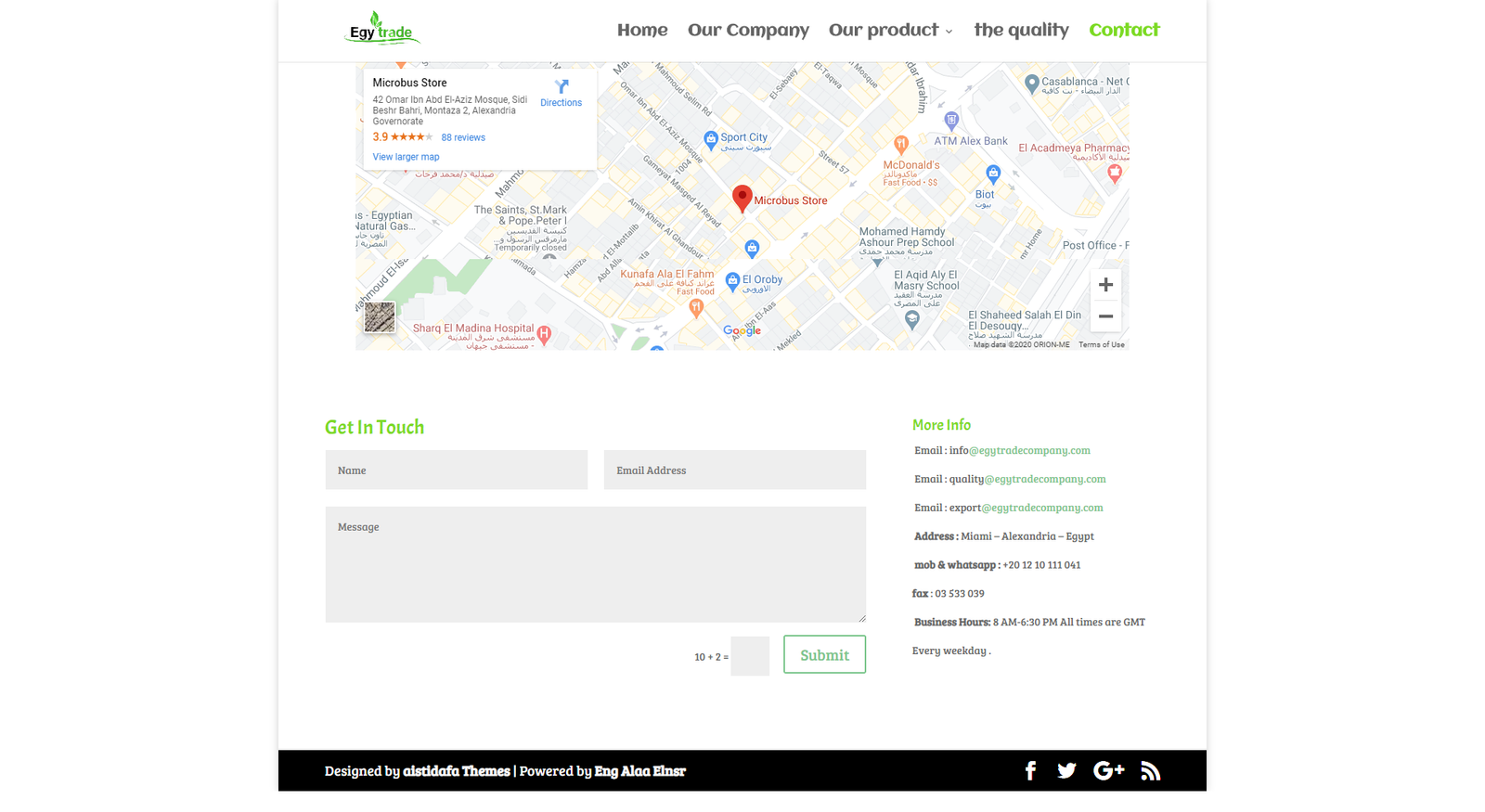Click the red Microbus Store map pin
This screenshot has width=1485, height=812.
(x=742, y=198)
